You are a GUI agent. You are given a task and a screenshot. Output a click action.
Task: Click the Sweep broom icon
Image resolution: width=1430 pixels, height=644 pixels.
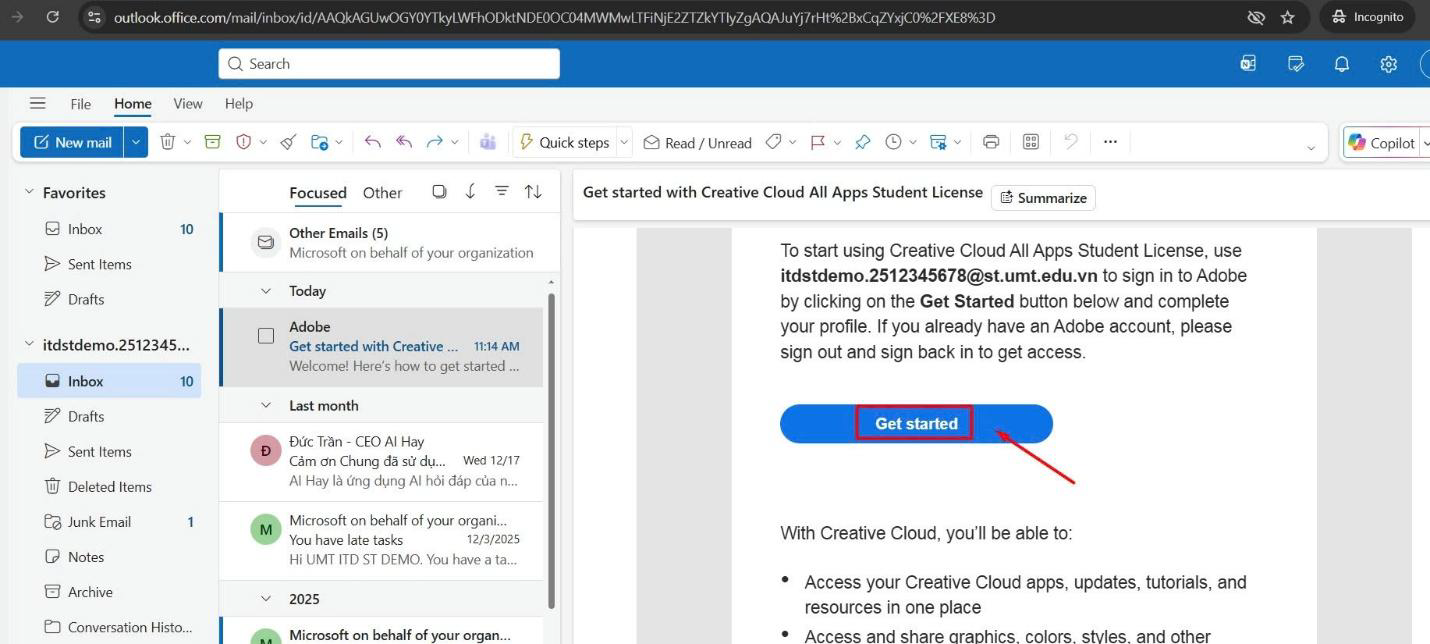coord(289,142)
